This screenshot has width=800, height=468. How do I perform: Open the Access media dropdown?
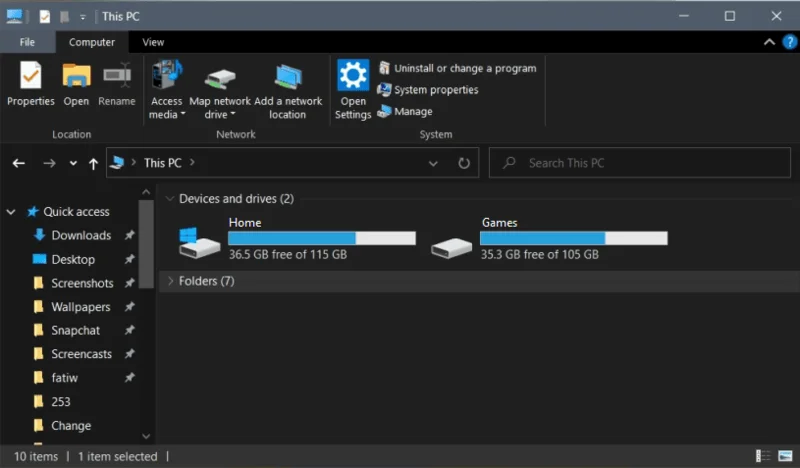click(166, 90)
